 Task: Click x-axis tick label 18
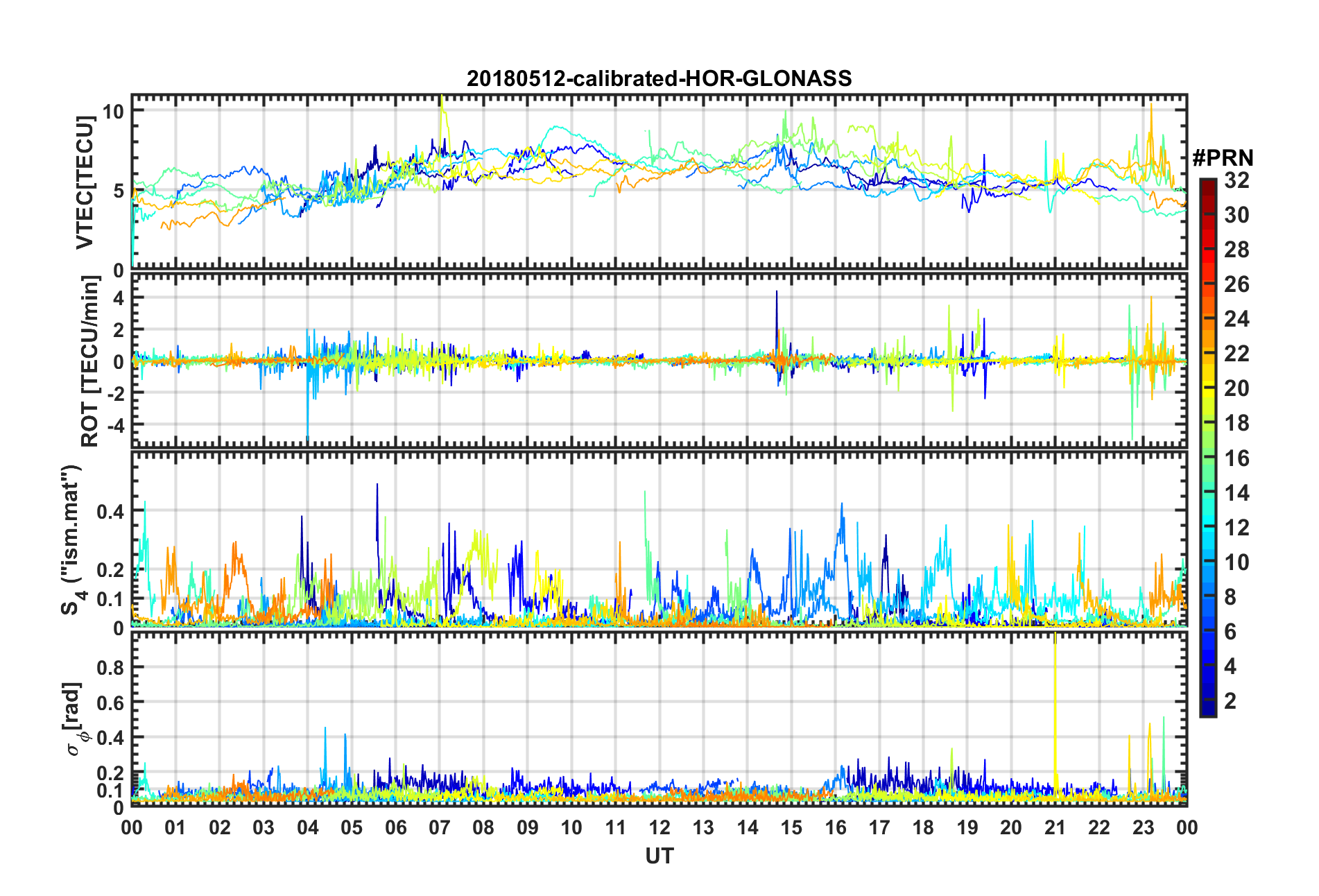[923, 827]
